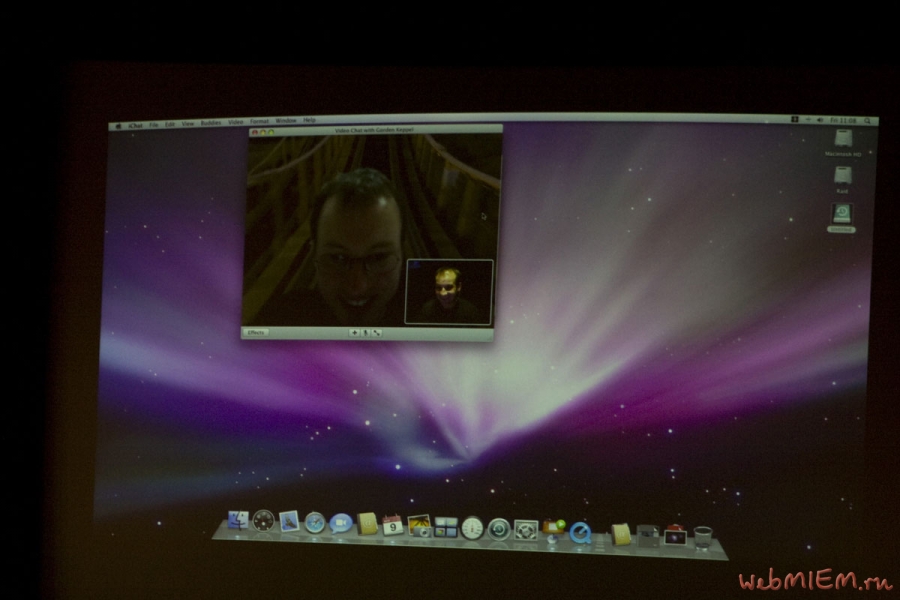Open the Buddies menu
The height and width of the screenshot is (600, 900).
pos(211,123)
